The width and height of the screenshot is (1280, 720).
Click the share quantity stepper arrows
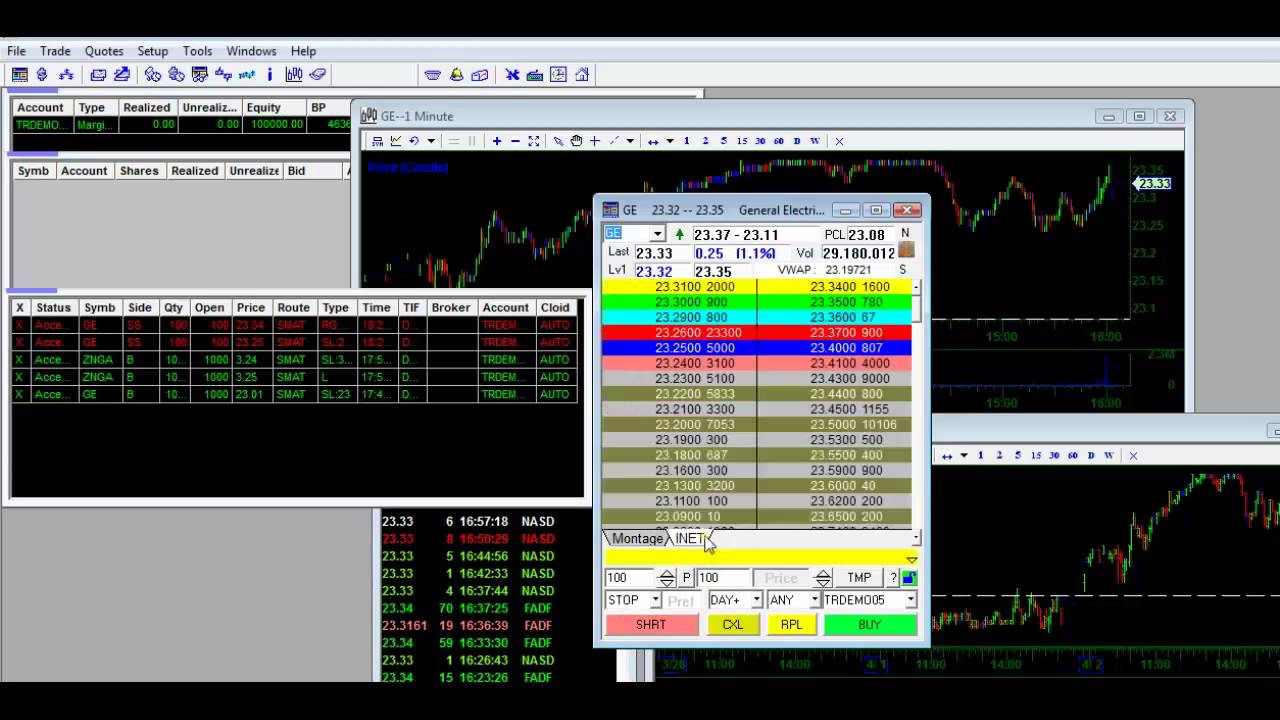pos(667,577)
